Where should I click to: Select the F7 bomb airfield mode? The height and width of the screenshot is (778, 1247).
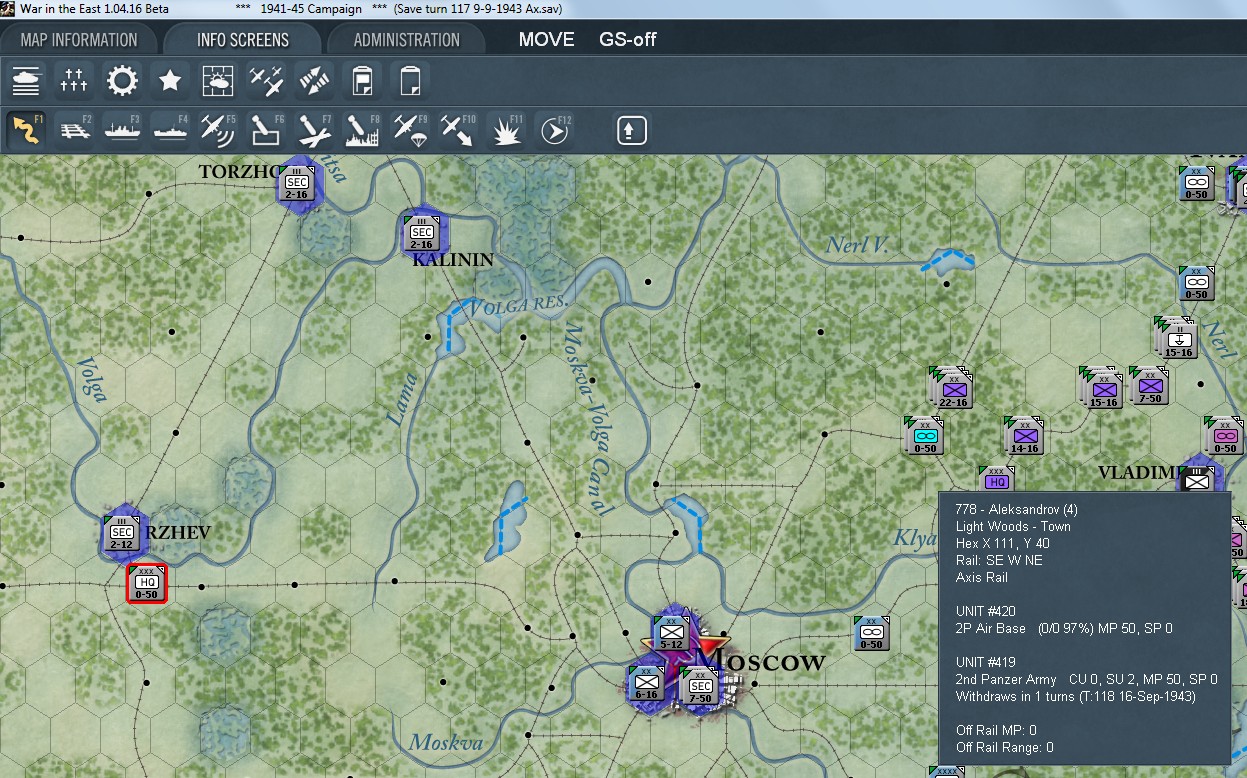[x=315, y=130]
